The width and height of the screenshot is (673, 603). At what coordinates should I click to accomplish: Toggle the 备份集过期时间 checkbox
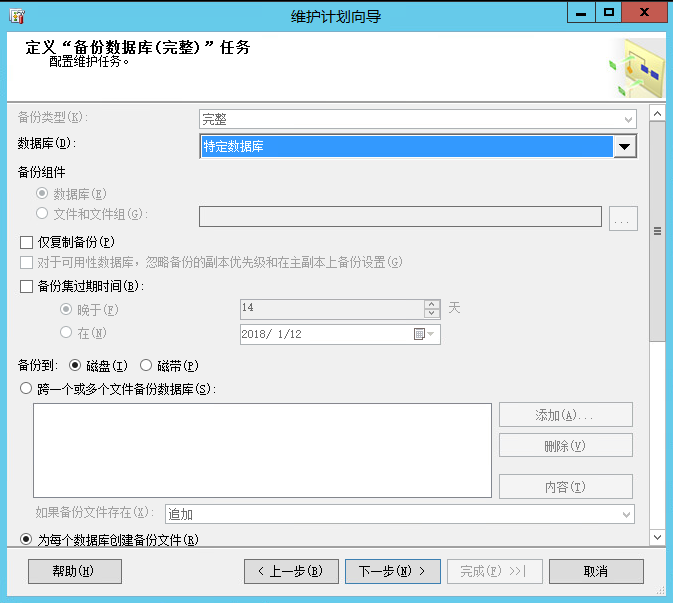coord(27,286)
